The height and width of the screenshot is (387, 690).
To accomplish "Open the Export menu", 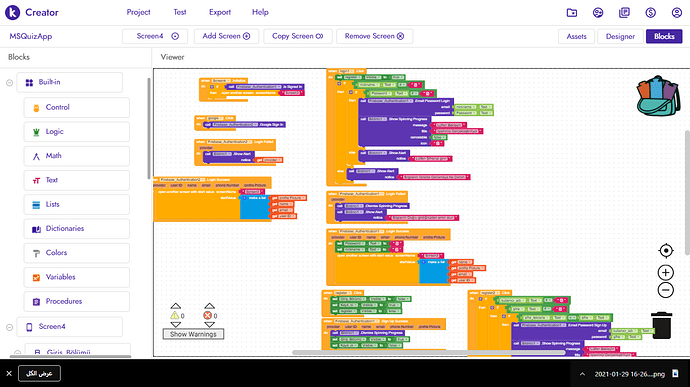I will tap(220, 12).
